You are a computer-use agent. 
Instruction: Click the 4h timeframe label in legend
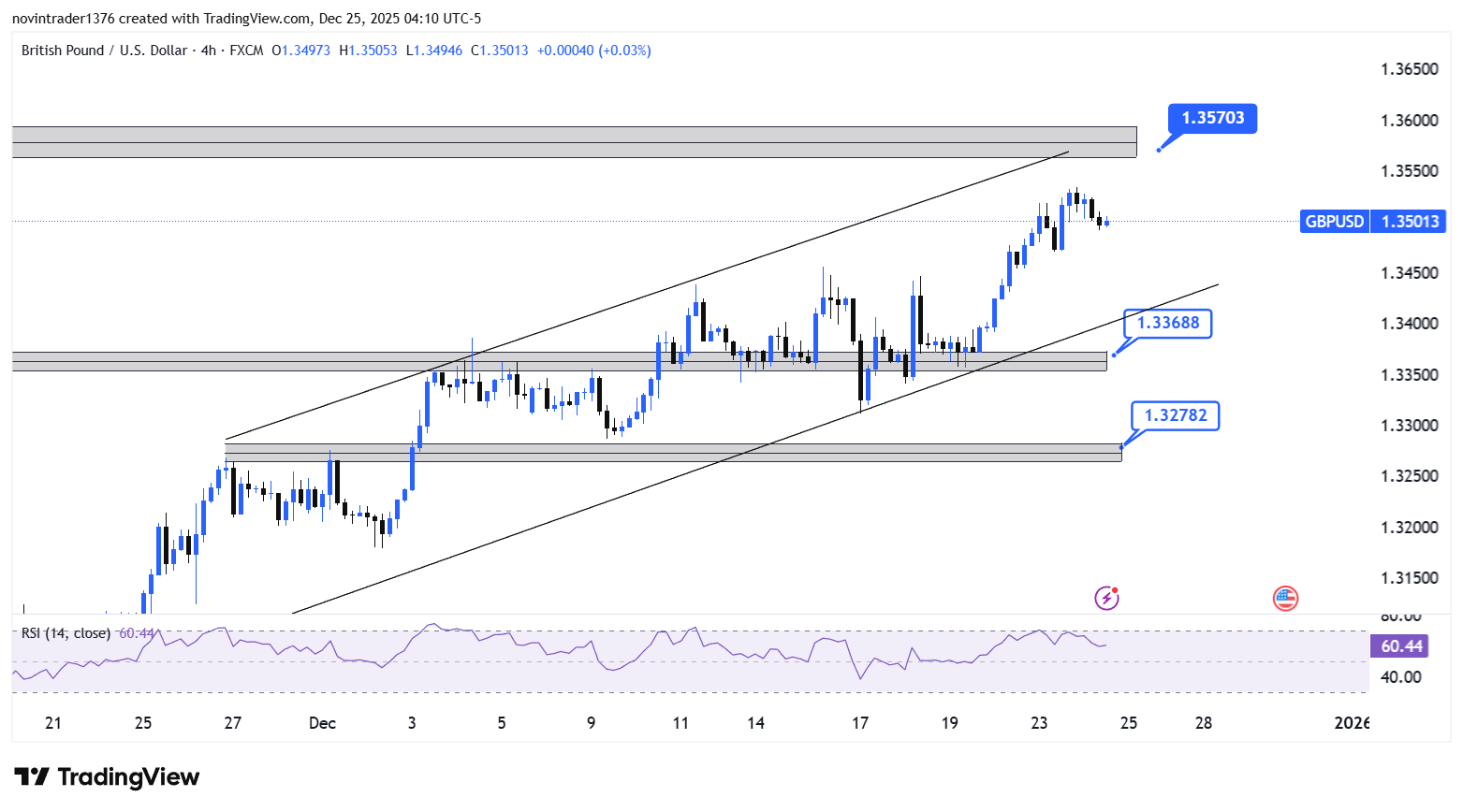pos(208,51)
